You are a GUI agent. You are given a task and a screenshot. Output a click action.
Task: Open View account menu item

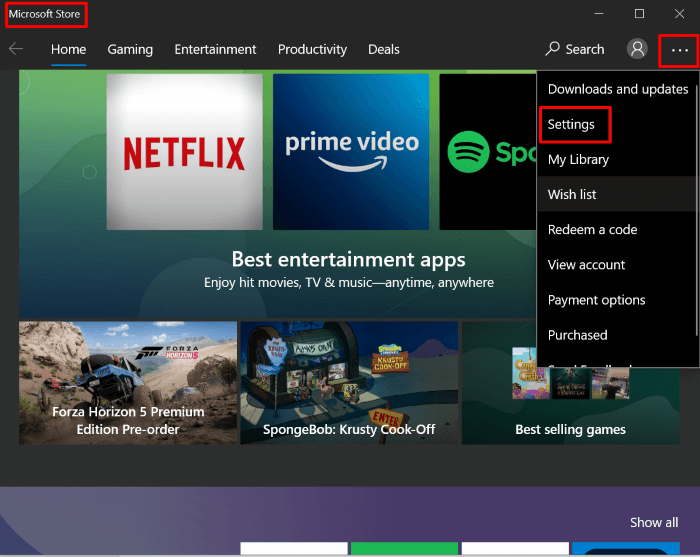(617, 265)
